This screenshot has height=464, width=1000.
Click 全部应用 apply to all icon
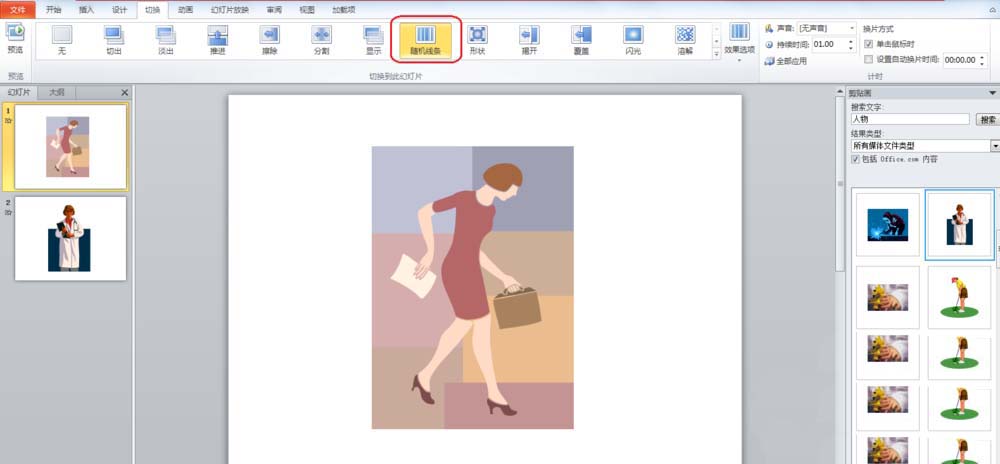pyautogui.click(x=770, y=61)
